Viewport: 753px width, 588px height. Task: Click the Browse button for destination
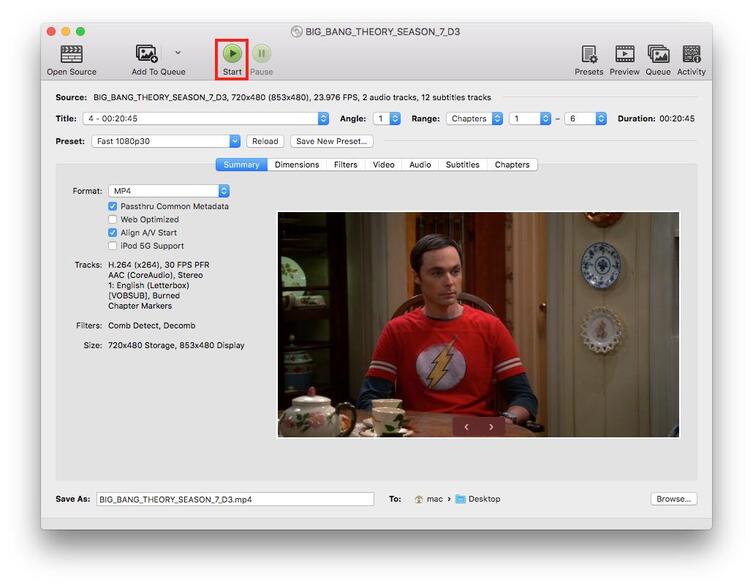coord(673,499)
